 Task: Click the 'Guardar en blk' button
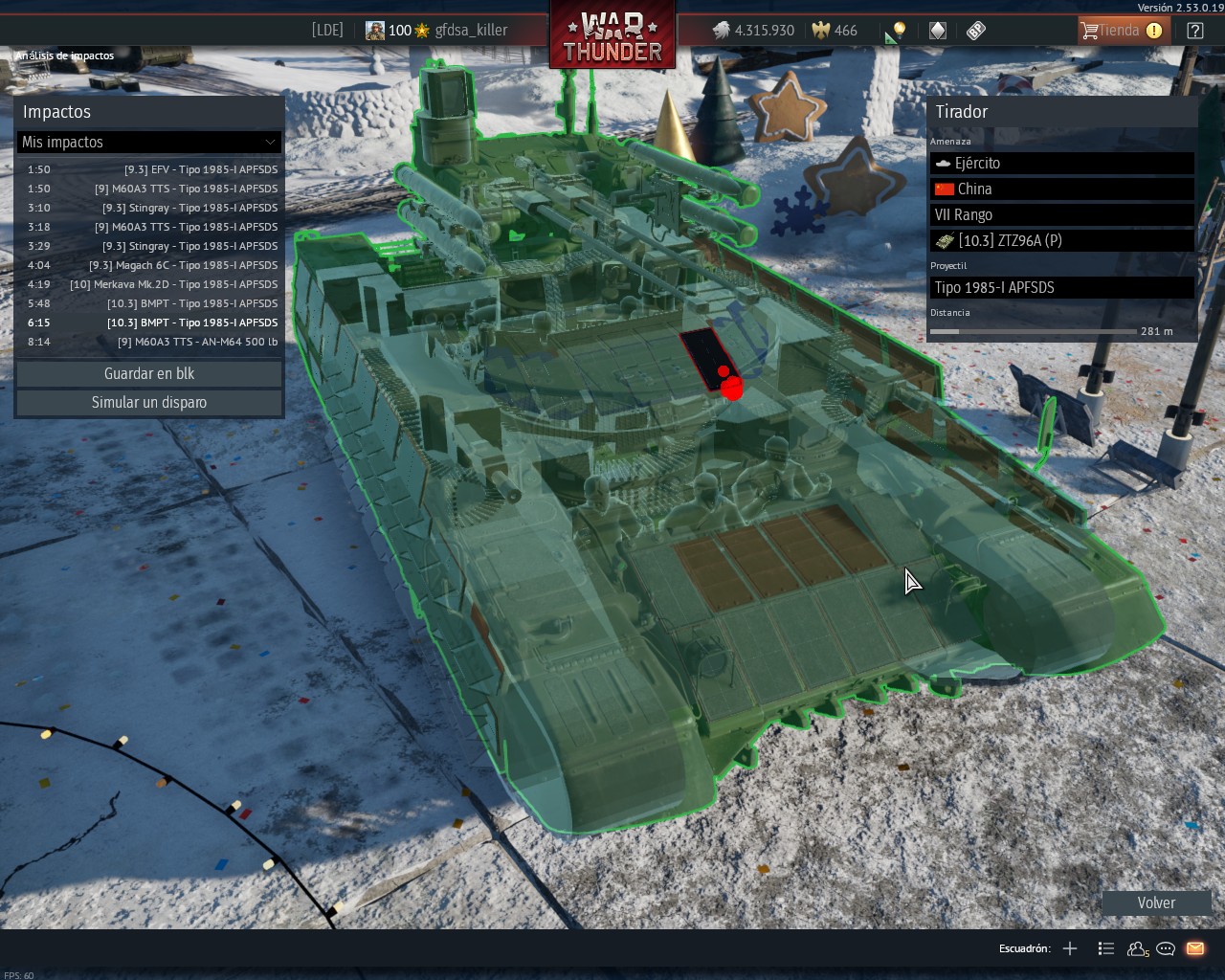[x=149, y=373]
